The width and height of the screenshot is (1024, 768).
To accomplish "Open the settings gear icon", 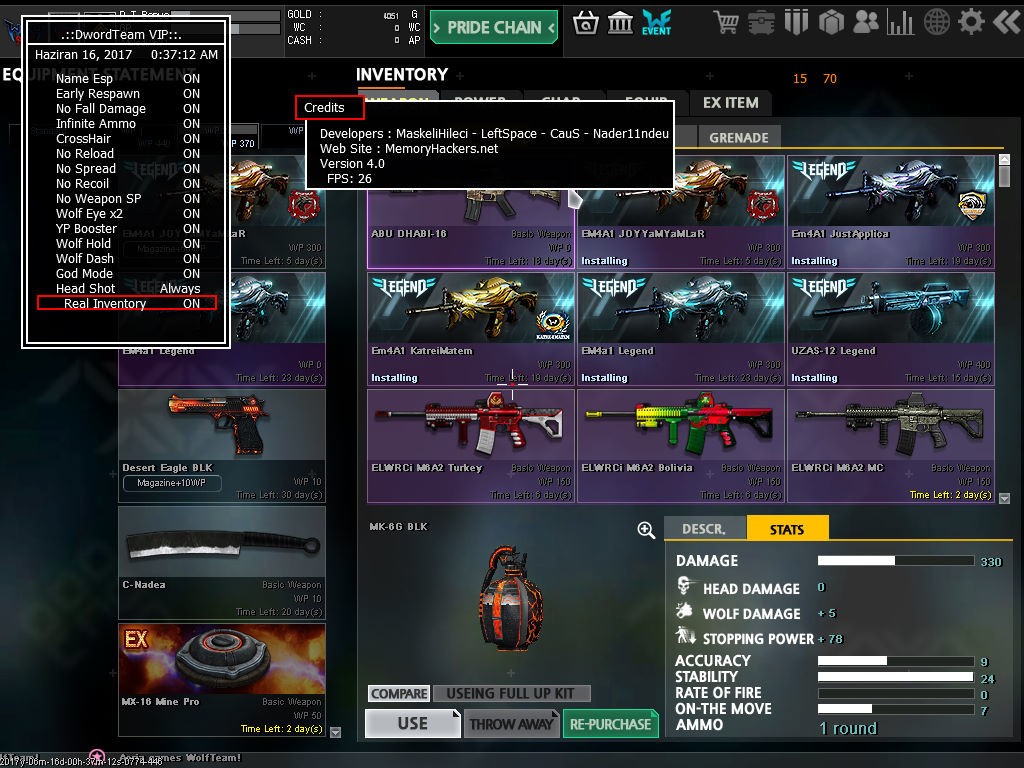I will pos(971,23).
